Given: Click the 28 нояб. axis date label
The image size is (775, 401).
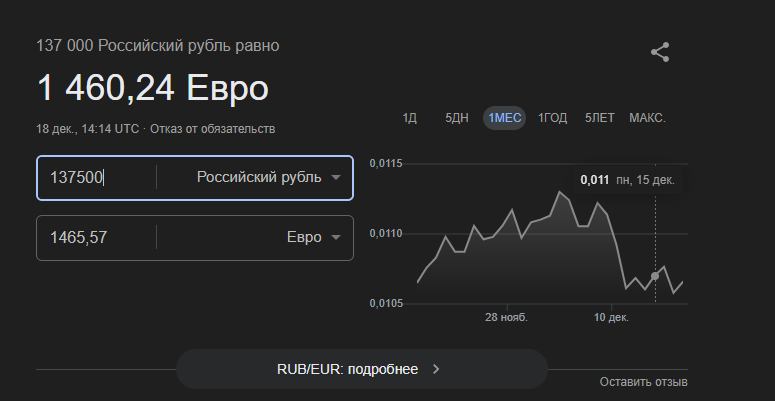Looking at the screenshot, I should click(x=506, y=317).
